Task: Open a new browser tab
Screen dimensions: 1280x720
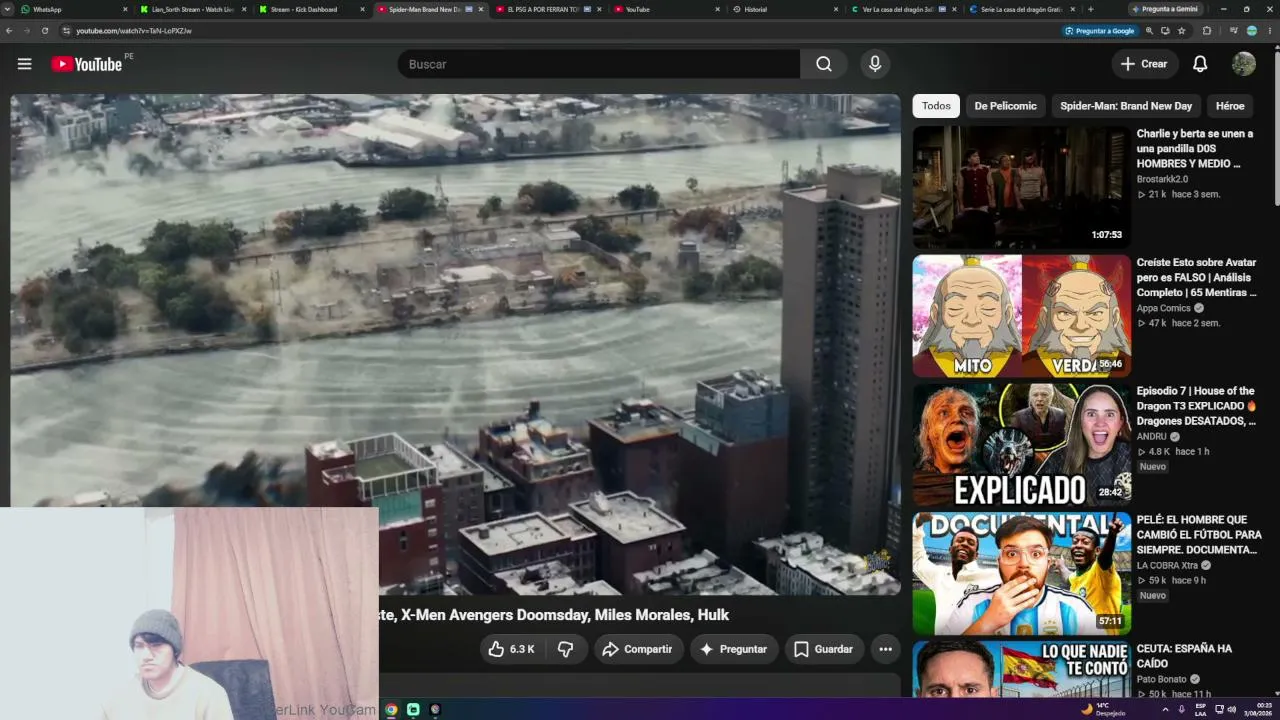Action: 1090,9
